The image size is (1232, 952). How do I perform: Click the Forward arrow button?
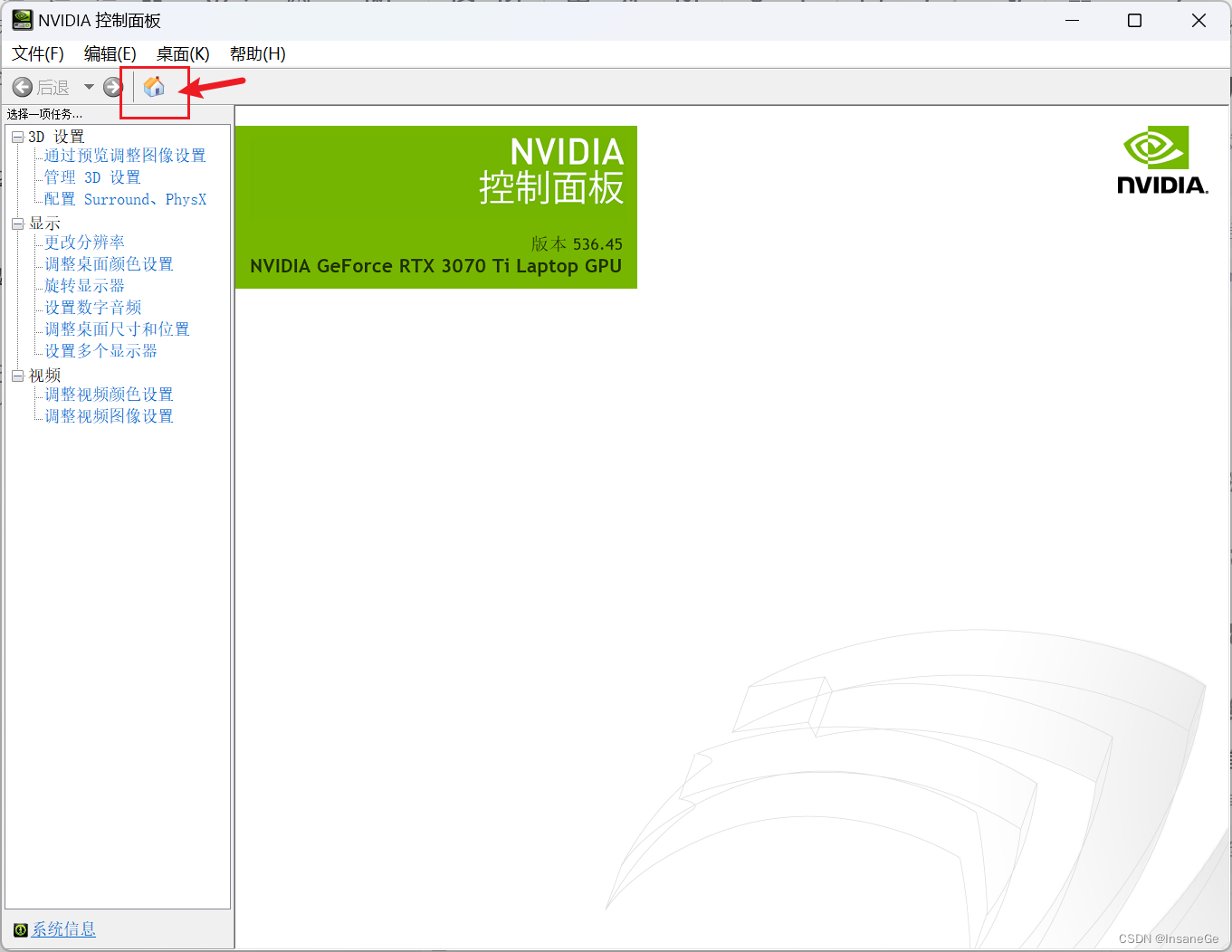coord(112,87)
